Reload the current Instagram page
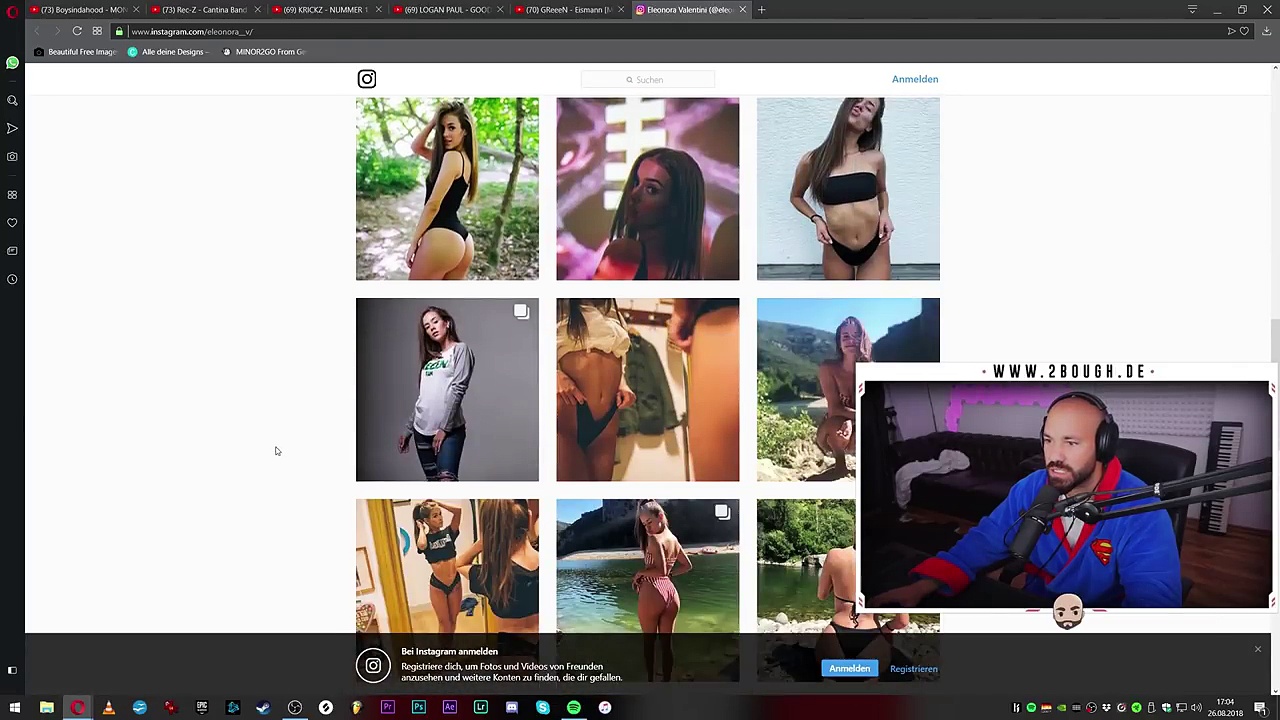1280x720 pixels. [x=77, y=31]
